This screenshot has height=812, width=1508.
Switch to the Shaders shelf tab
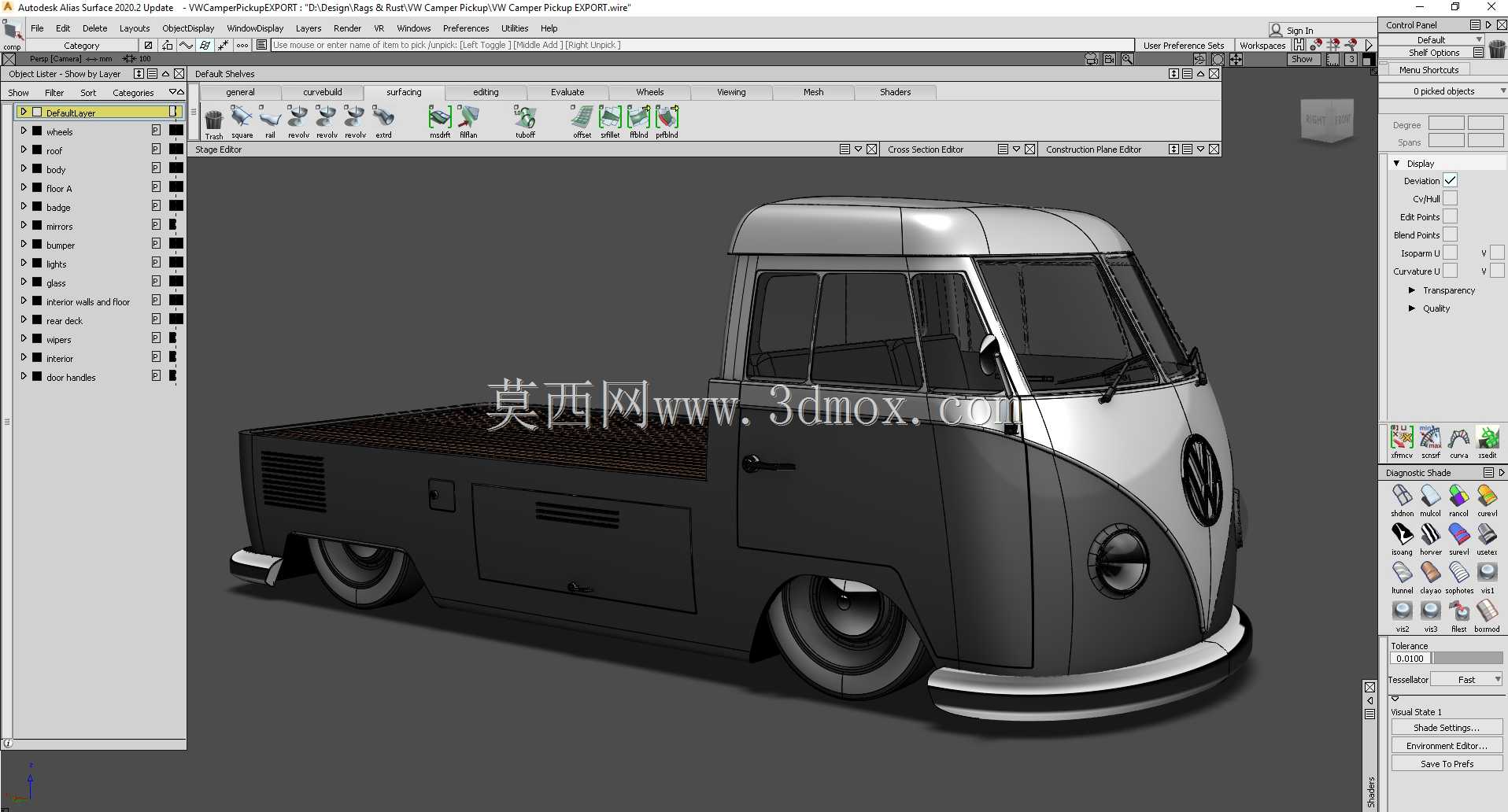[x=895, y=92]
